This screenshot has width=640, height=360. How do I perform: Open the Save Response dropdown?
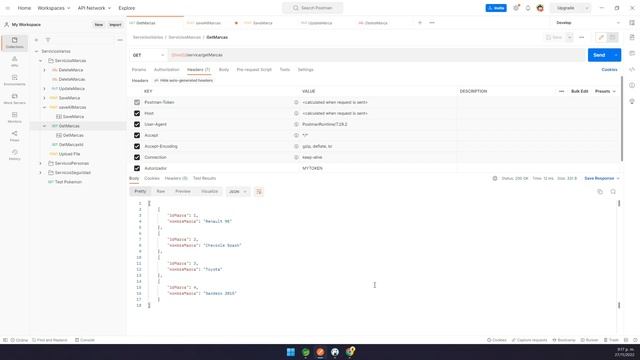coord(602,178)
